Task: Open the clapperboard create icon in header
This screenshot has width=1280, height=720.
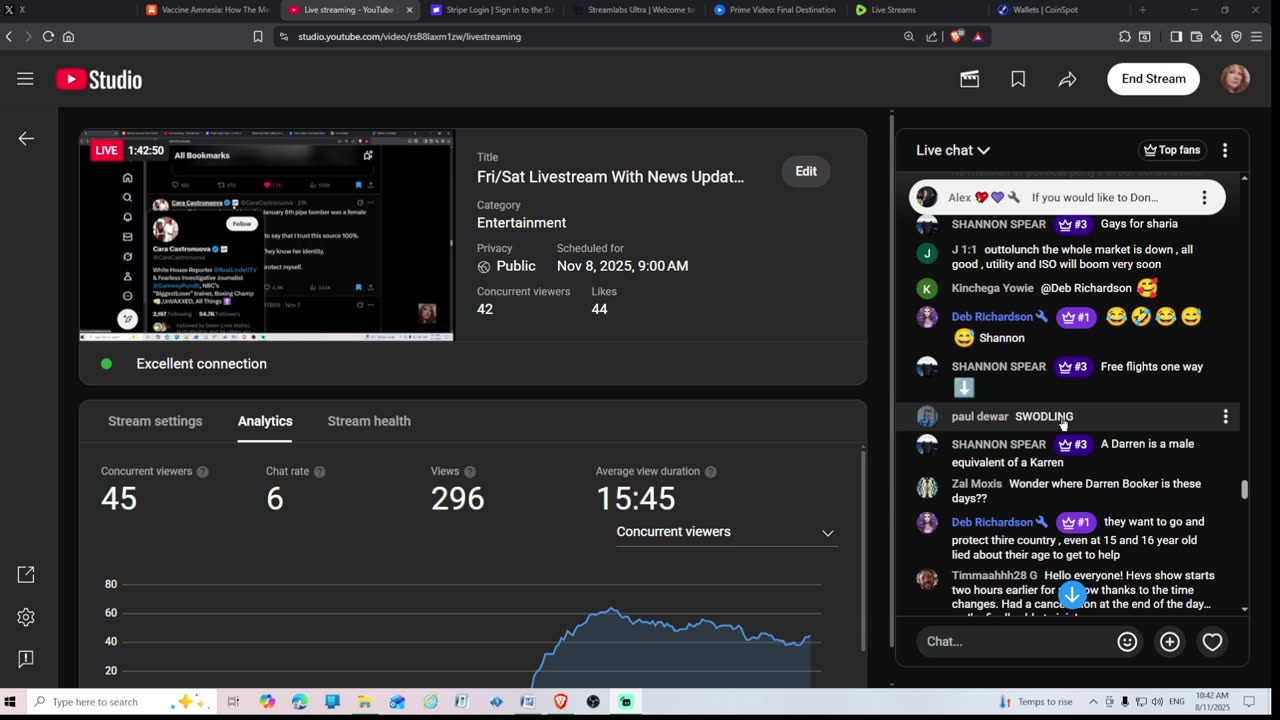Action: click(x=969, y=79)
